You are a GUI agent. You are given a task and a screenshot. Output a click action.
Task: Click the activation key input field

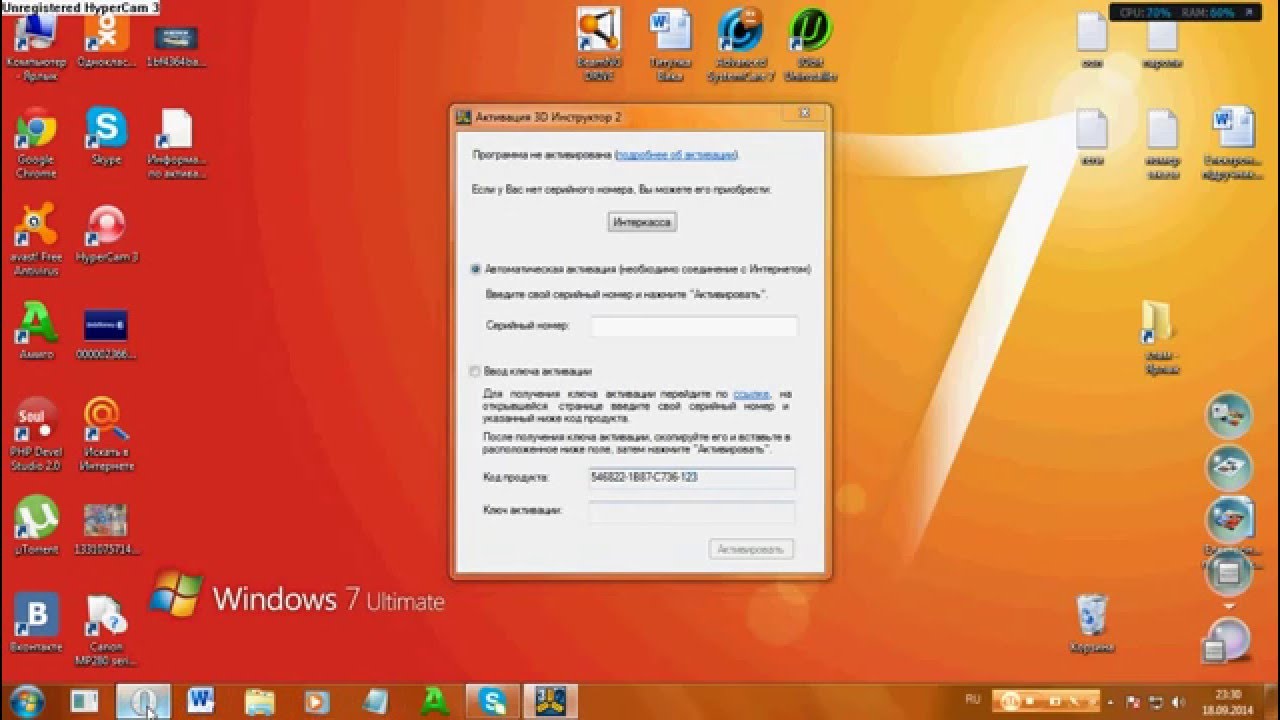[x=692, y=512]
